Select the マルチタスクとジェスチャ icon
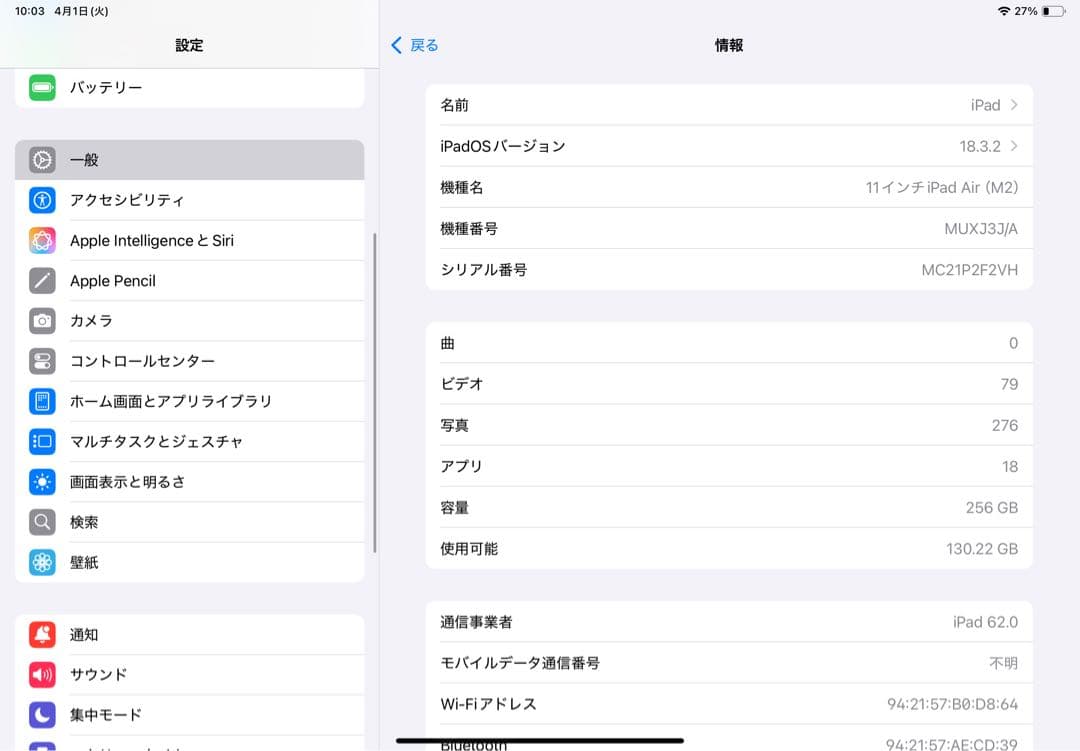Screen dimensions: 1080x751 point(44,441)
